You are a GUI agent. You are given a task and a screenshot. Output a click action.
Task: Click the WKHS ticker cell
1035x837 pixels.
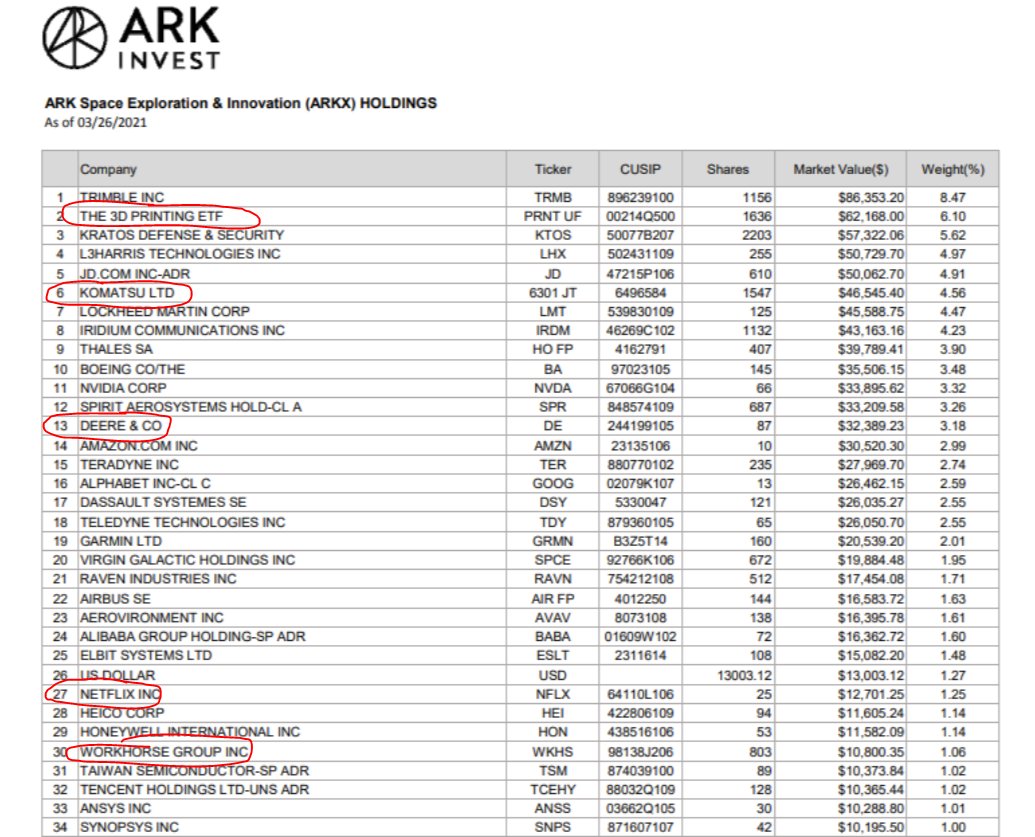coord(552,752)
